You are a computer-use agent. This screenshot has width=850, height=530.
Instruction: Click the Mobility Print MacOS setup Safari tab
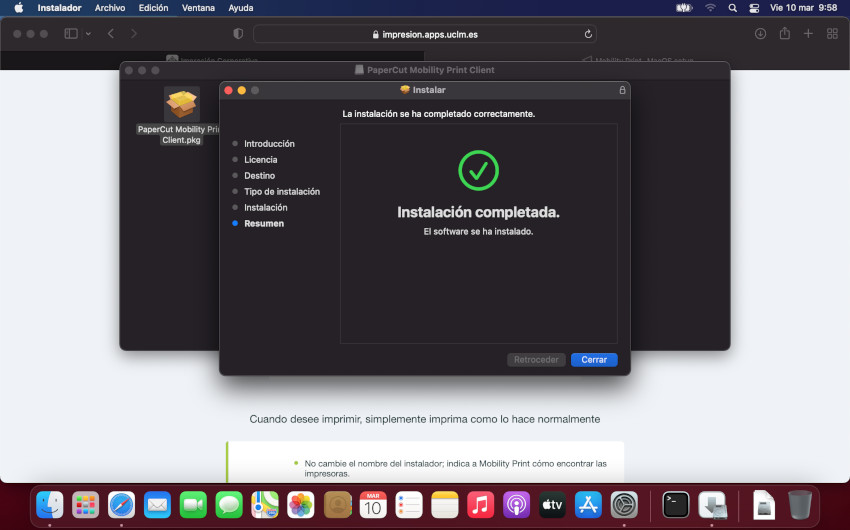[x=637, y=59]
